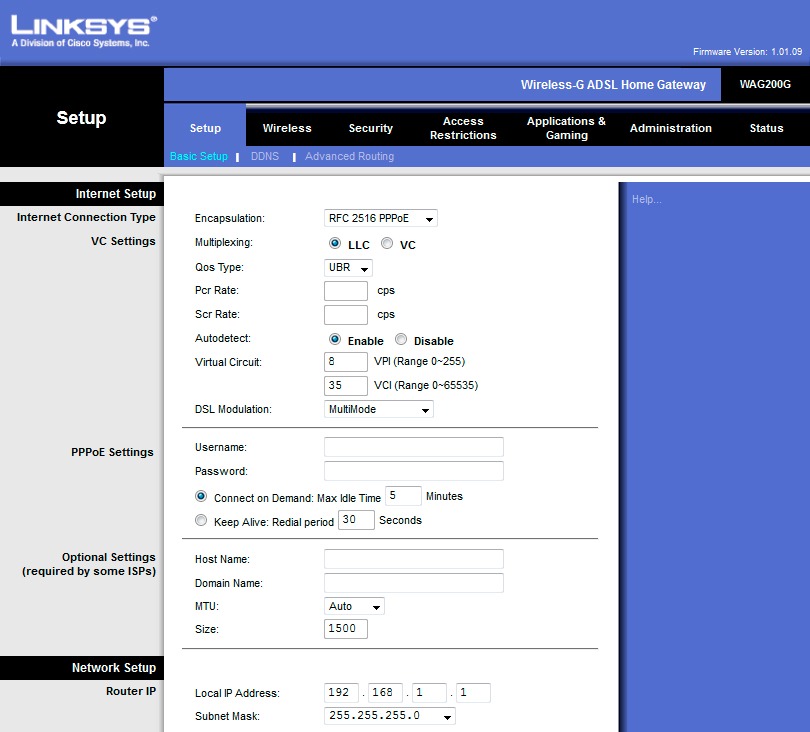Select the Basic Setup sub-tab
Screen dimensions: 810x732
[198, 156]
